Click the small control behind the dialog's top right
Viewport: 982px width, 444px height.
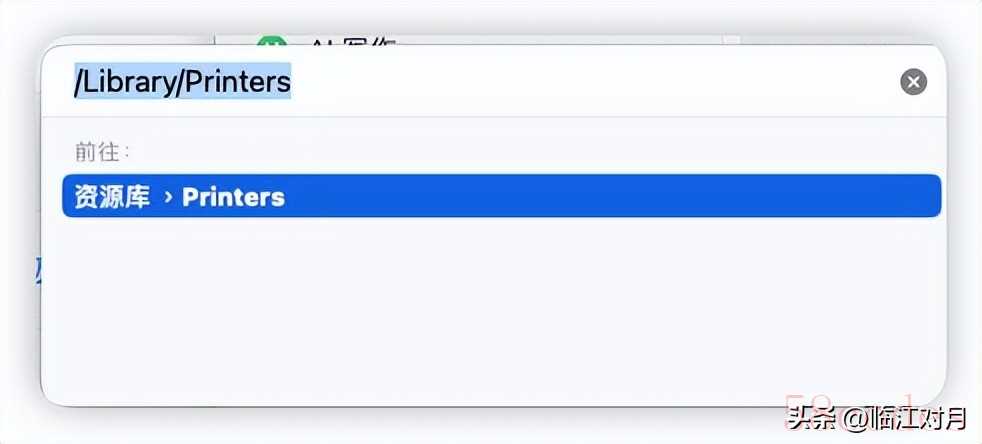tap(731, 41)
